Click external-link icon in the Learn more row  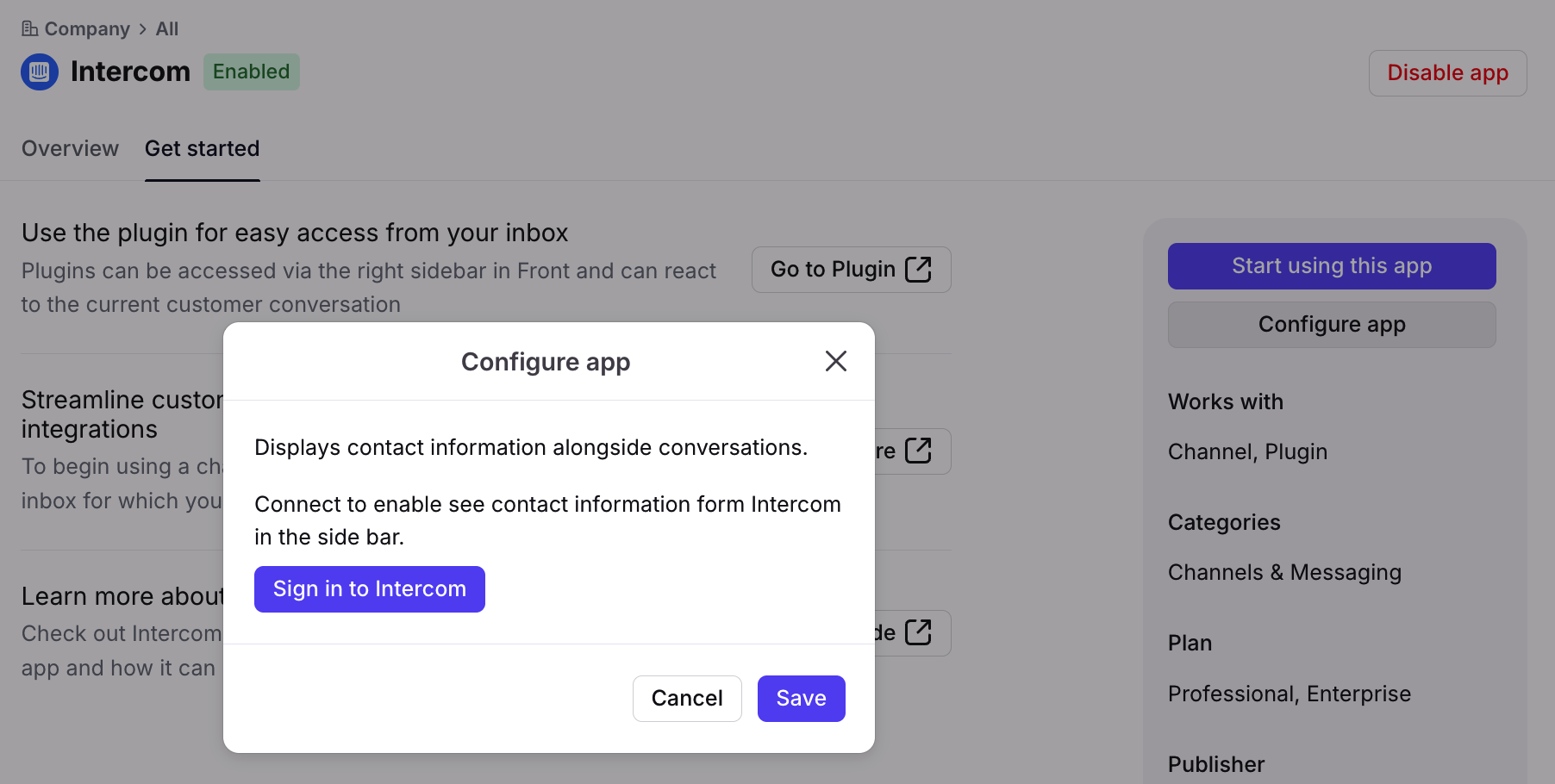(x=918, y=632)
